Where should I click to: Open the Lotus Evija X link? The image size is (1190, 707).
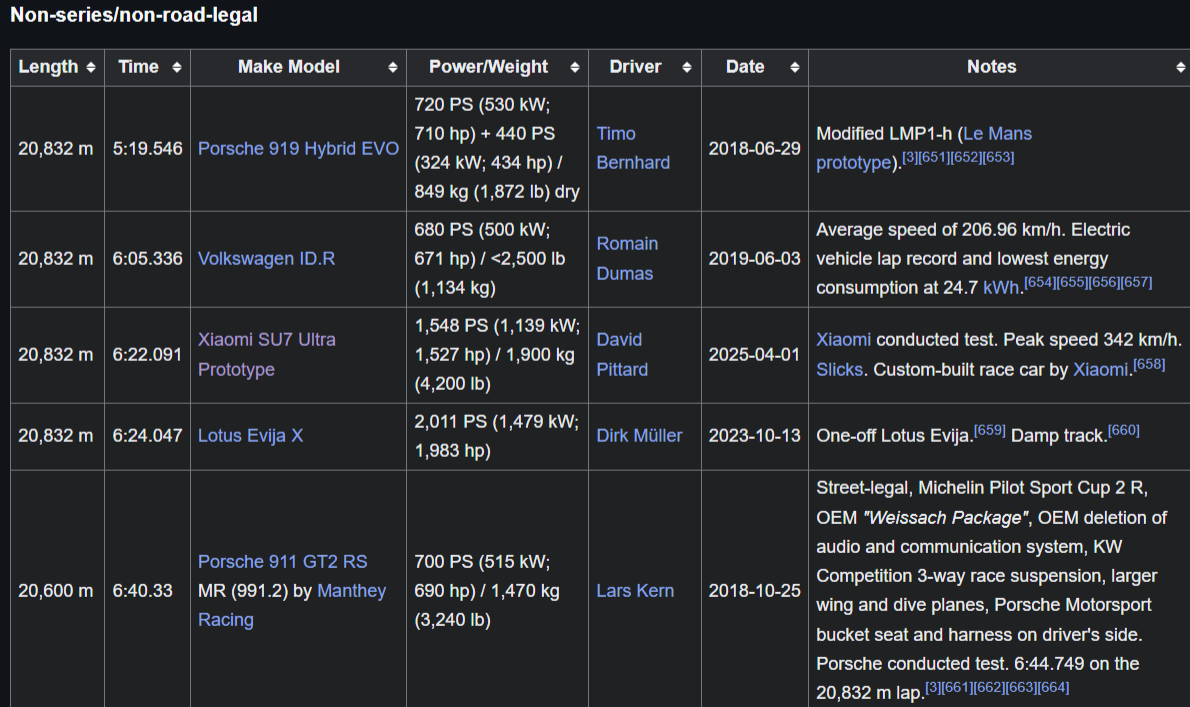coord(250,435)
